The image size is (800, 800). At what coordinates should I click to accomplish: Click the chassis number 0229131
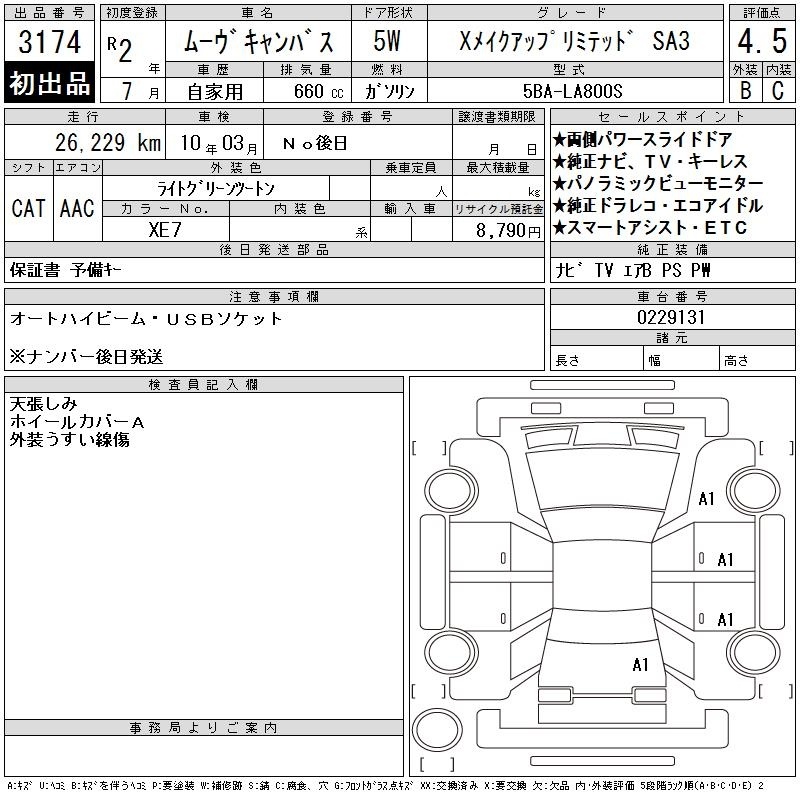click(671, 317)
